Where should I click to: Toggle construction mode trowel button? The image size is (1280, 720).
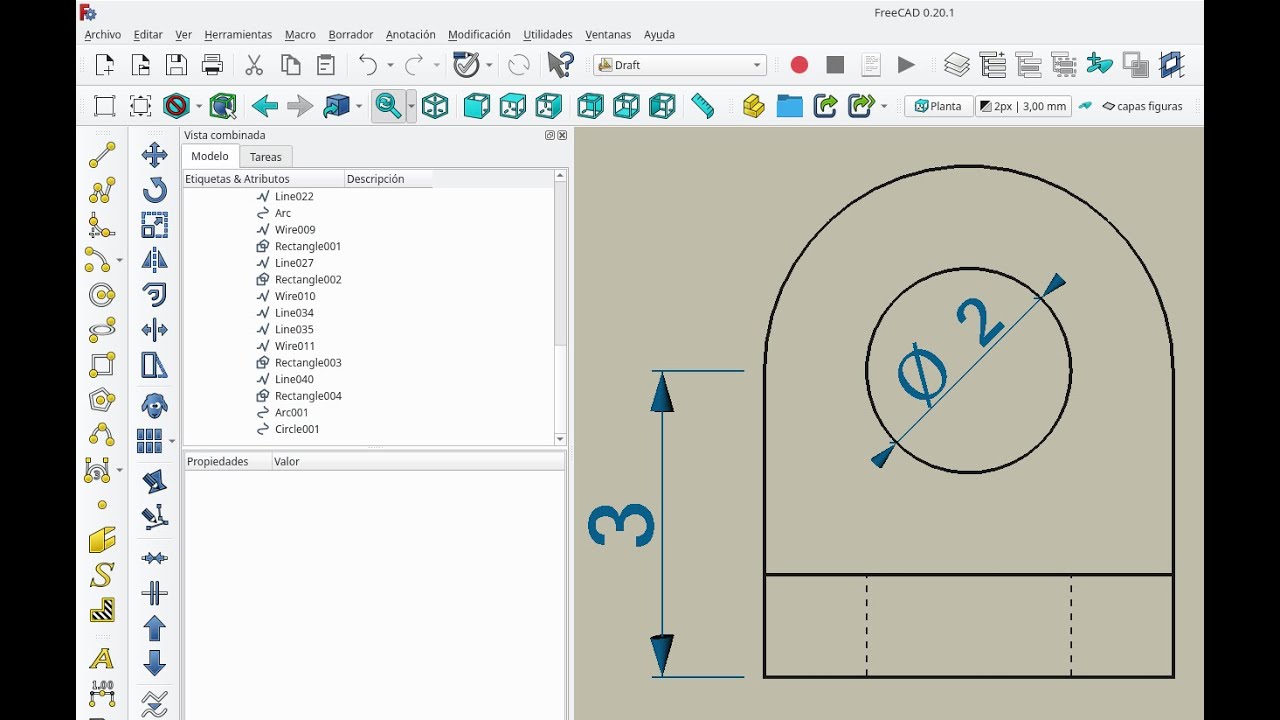tap(1085, 106)
